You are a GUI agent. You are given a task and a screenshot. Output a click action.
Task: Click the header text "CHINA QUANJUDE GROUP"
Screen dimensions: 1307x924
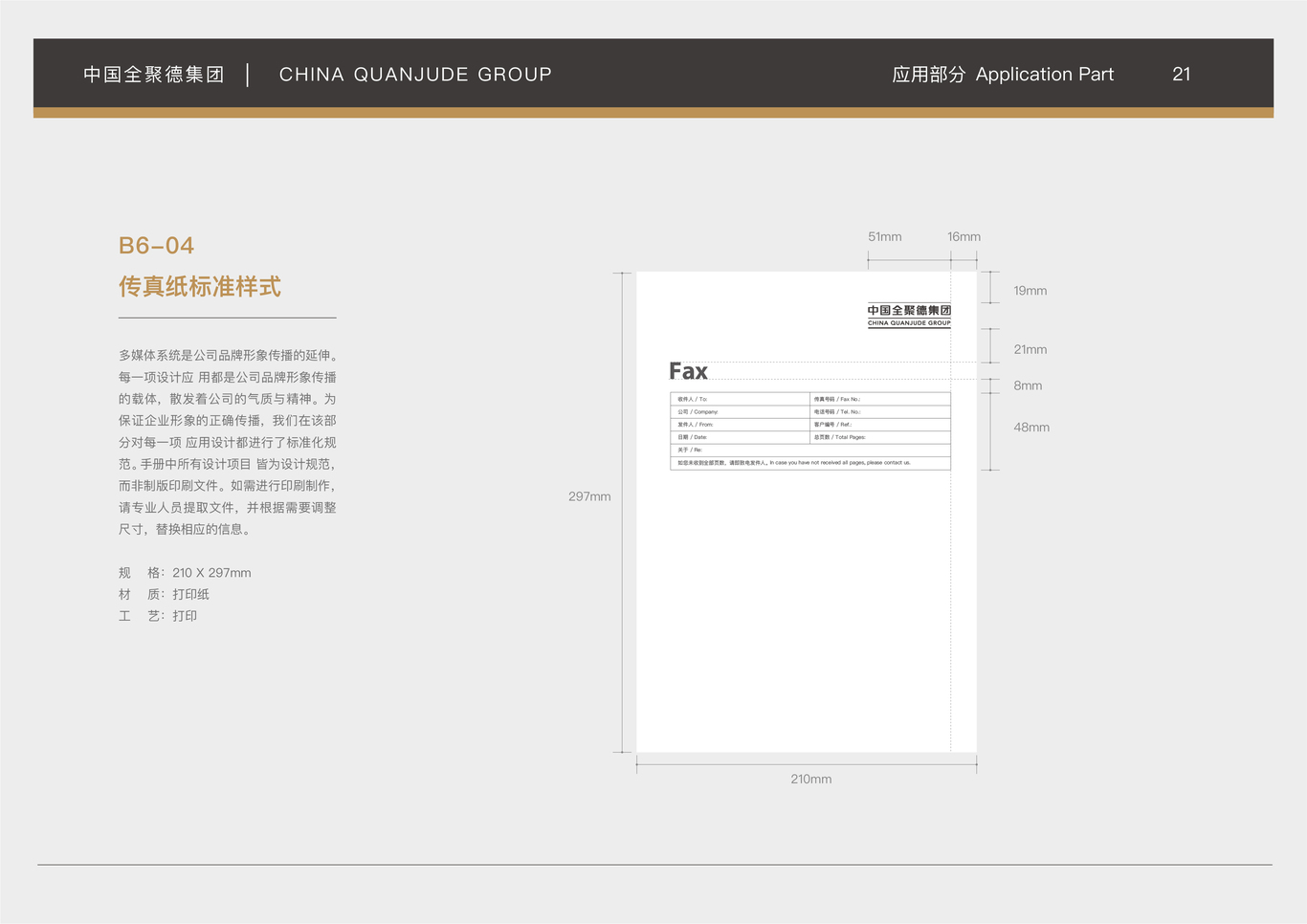(x=415, y=75)
